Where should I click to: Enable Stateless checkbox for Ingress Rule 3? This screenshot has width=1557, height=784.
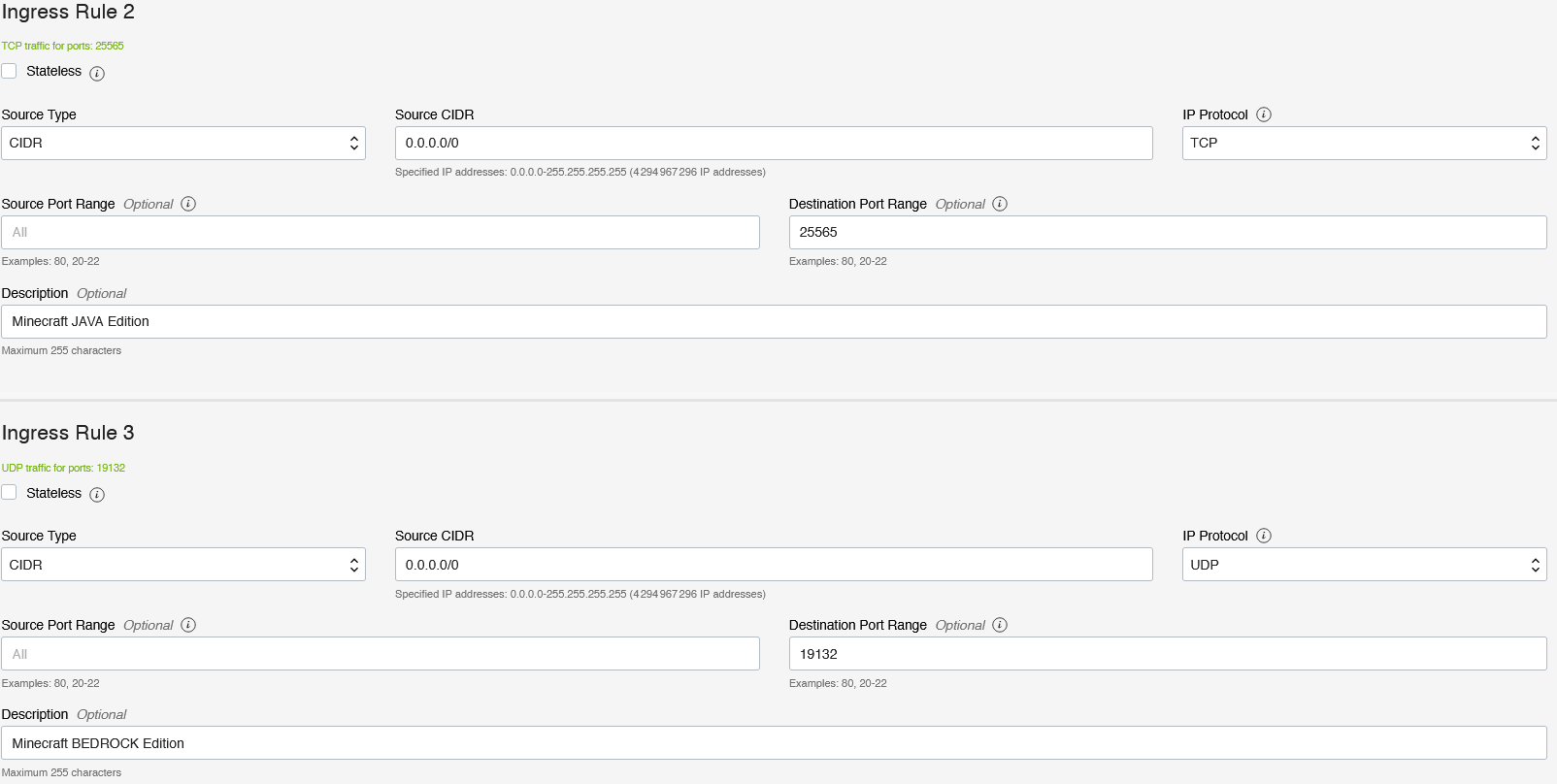pos(10,492)
